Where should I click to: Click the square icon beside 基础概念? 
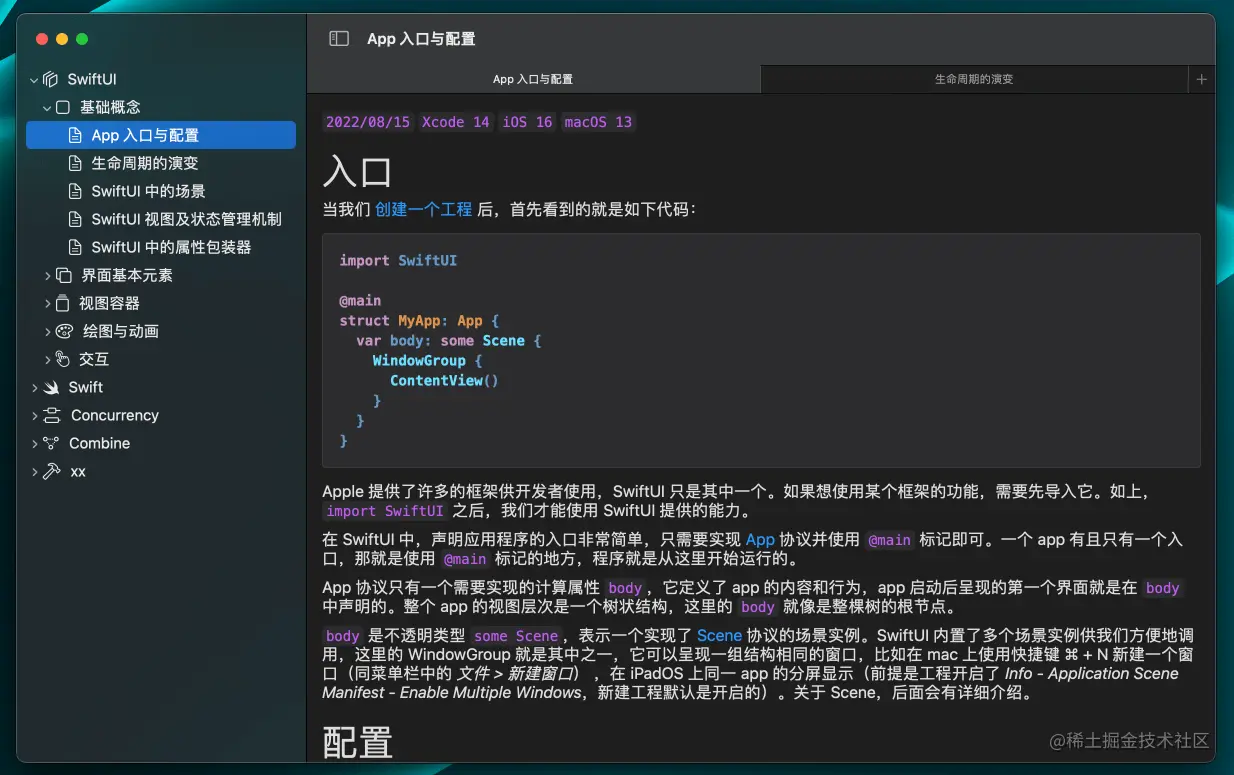[63, 107]
